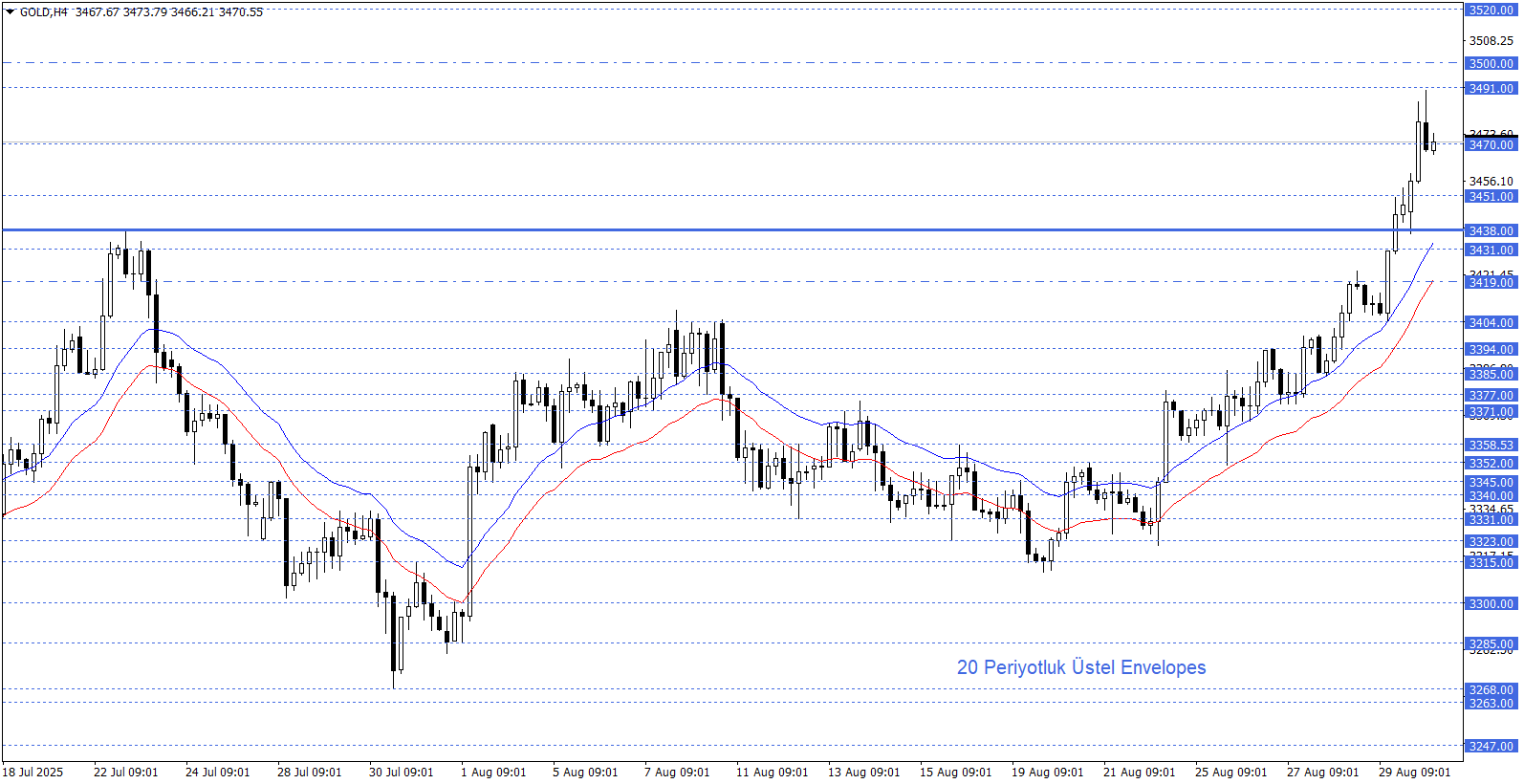Click the 3247.00 price level label
The height and width of the screenshot is (784, 1524).
point(1491,747)
